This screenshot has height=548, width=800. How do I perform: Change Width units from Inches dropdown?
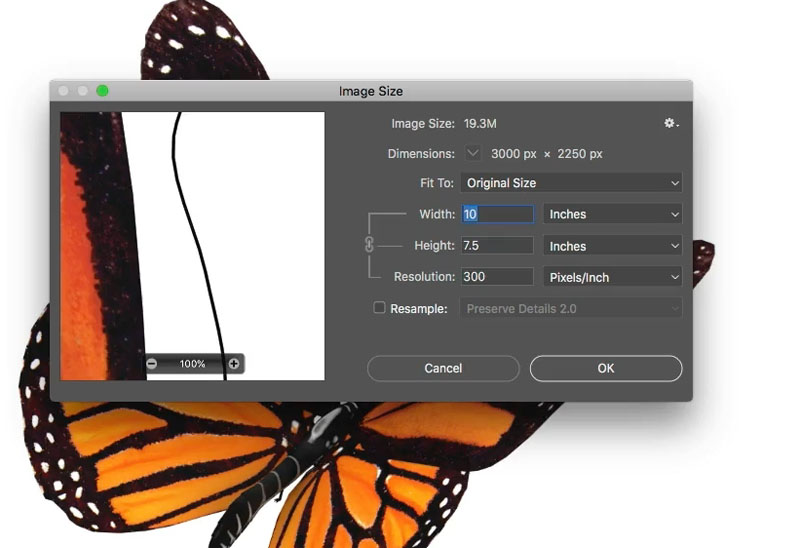(x=613, y=214)
